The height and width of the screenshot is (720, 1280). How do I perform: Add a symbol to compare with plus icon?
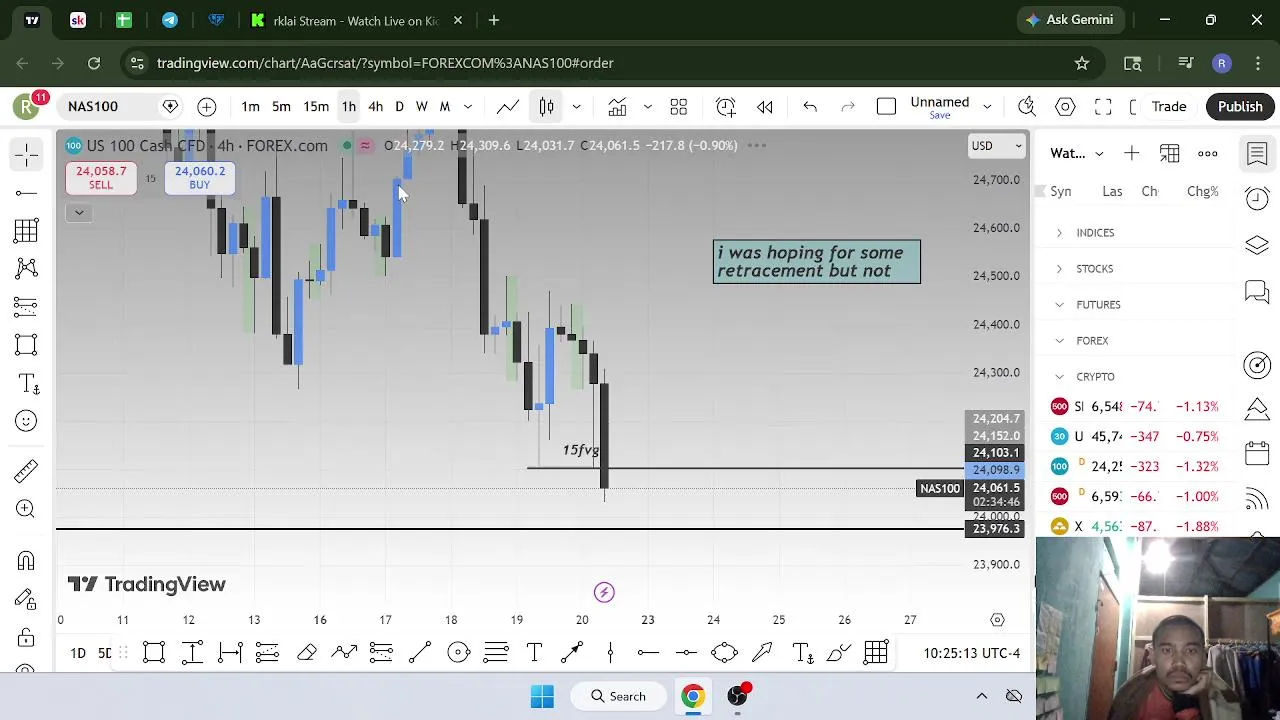click(x=207, y=106)
